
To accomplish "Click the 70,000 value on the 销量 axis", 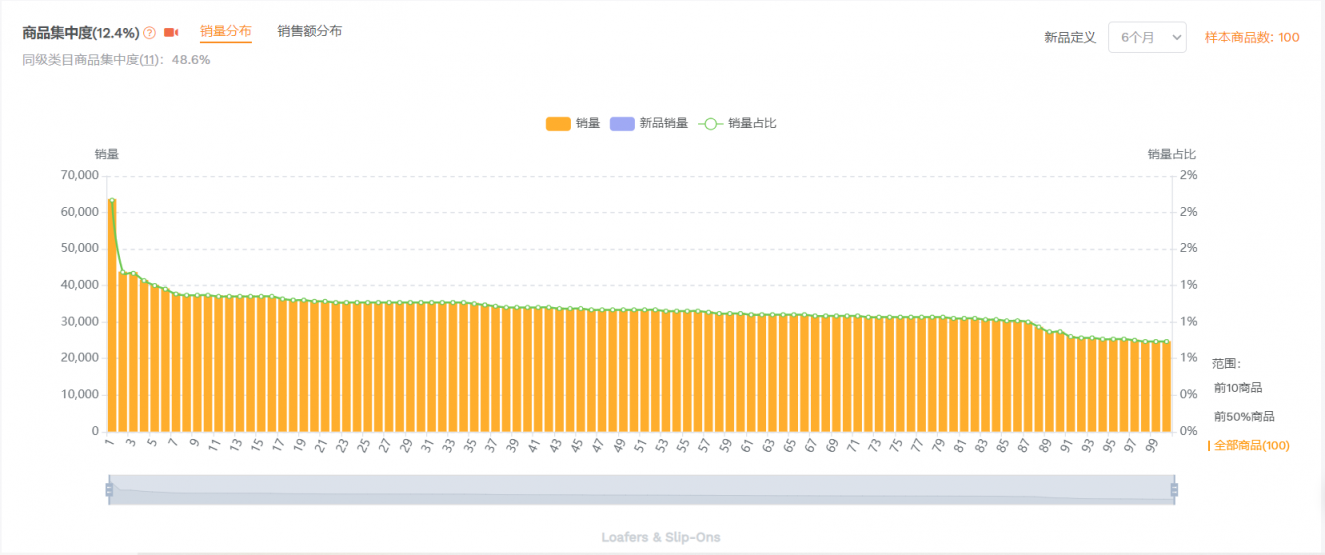I will tap(79, 175).
